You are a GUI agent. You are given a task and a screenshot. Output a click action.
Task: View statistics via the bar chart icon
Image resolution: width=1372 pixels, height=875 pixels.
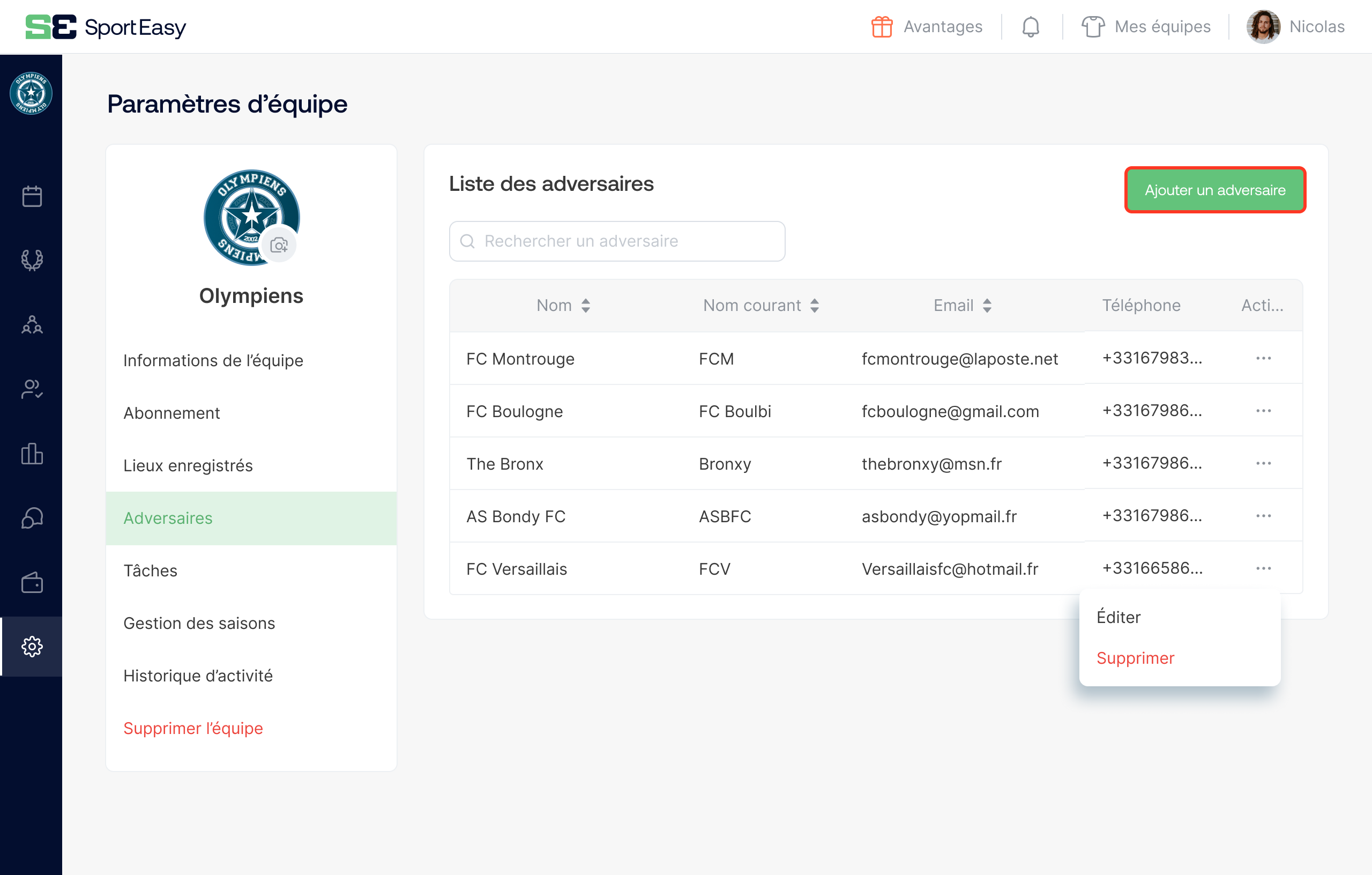32,454
